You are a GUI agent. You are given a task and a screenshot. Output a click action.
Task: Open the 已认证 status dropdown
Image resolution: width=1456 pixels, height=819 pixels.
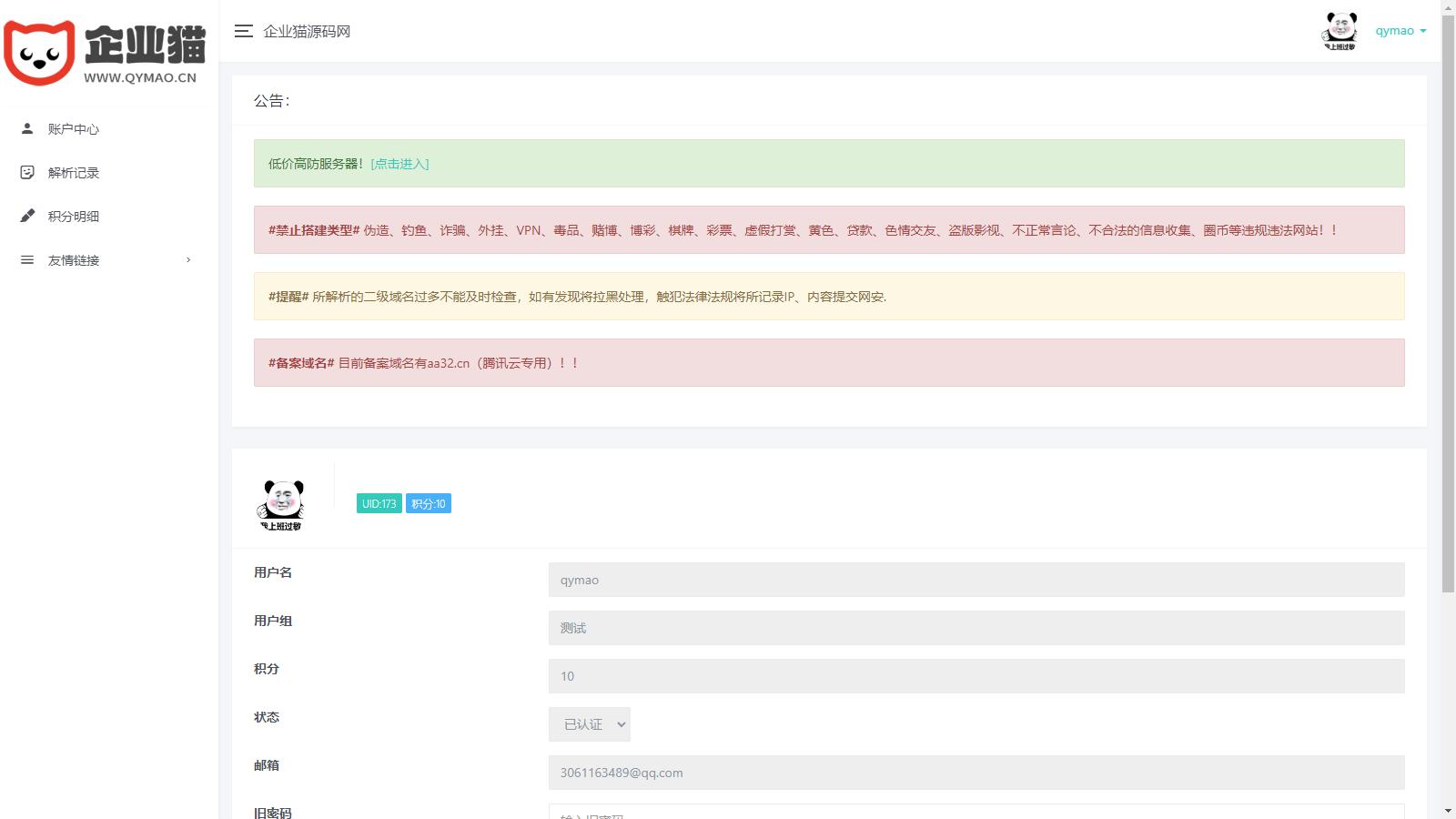pyautogui.click(x=590, y=724)
